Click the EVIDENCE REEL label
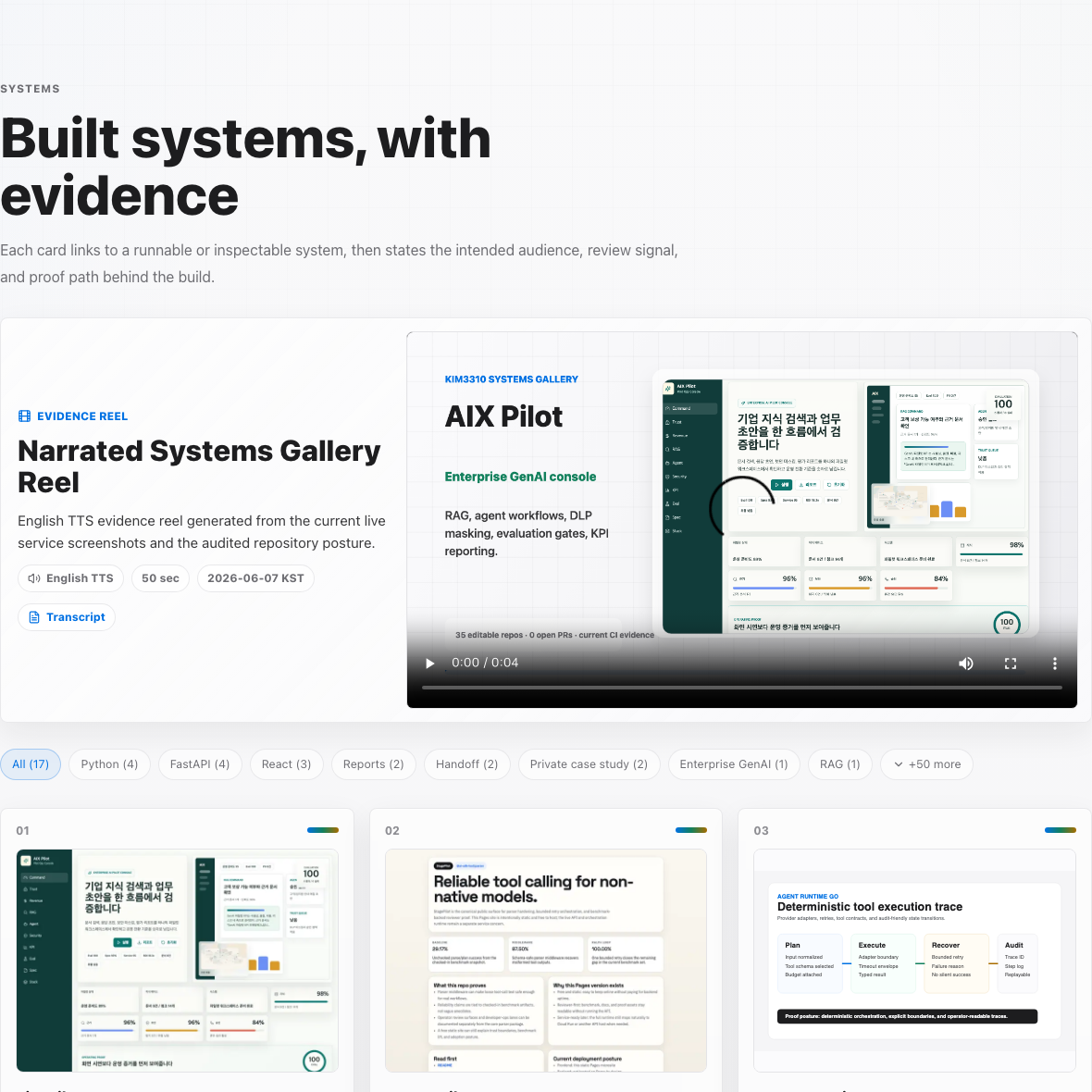 tap(82, 416)
